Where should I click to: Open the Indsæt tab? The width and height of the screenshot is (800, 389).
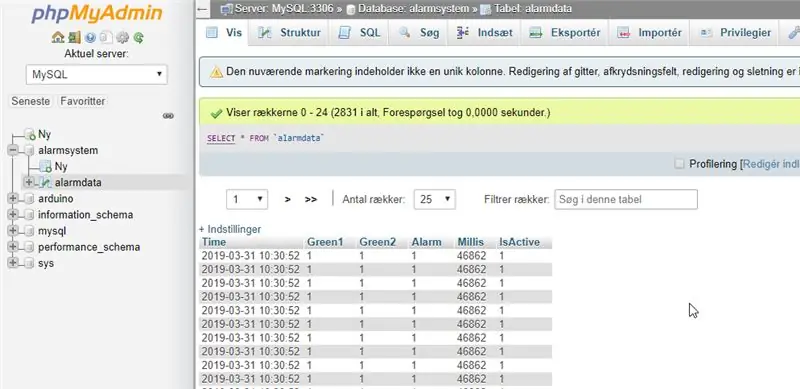(x=484, y=33)
